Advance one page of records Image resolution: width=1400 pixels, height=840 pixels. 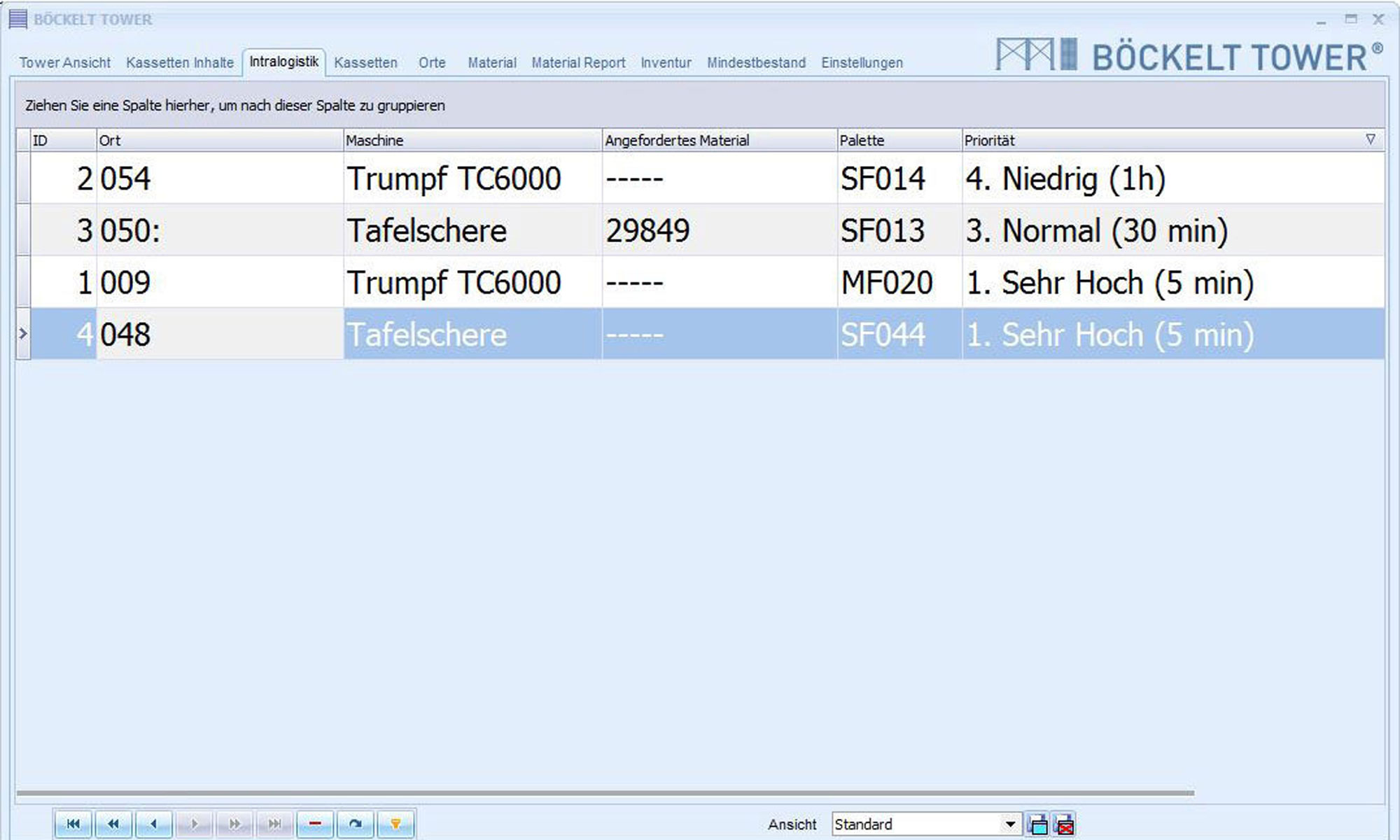[234, 824]
